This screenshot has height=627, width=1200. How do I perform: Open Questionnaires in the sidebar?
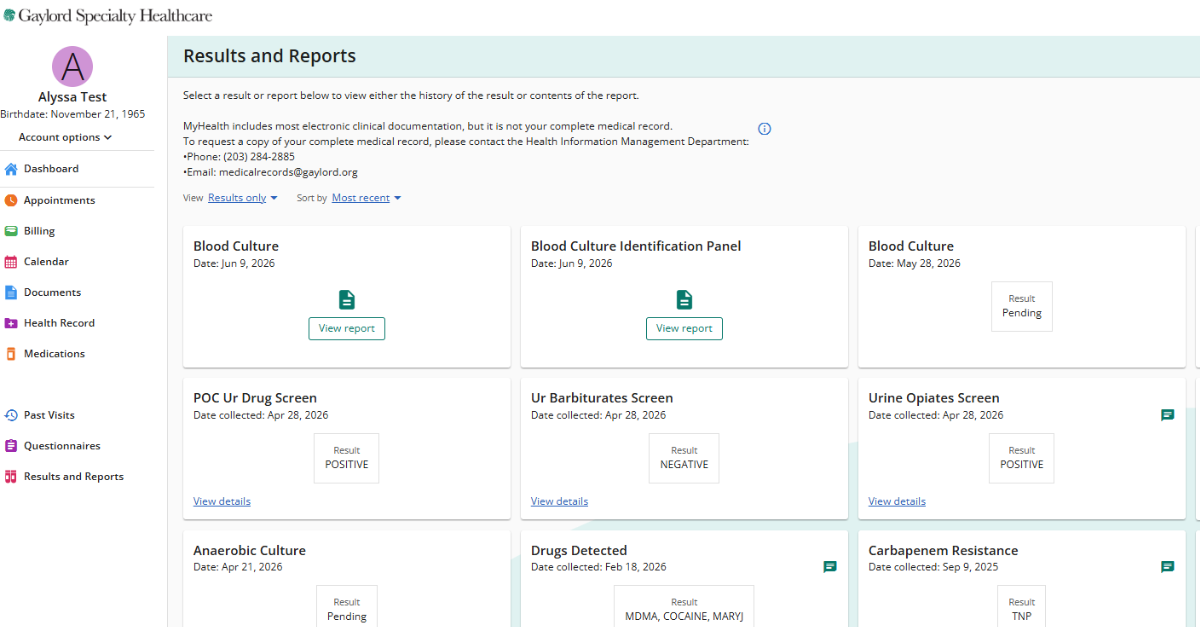click(x=62, y=446)
